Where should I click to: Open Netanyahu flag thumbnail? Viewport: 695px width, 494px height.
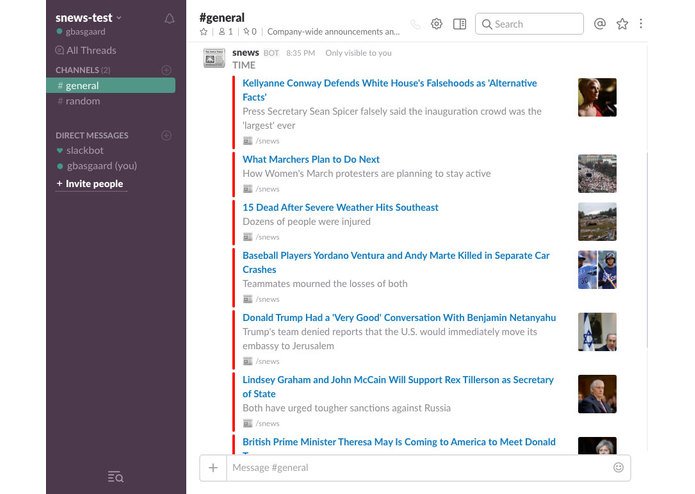click(597, 332)
